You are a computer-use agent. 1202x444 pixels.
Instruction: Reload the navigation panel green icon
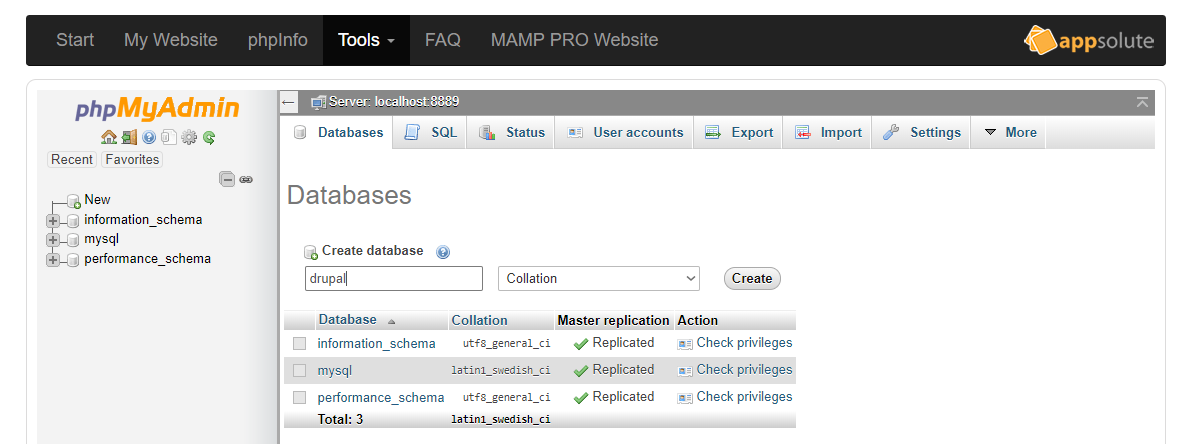[209, 138]
